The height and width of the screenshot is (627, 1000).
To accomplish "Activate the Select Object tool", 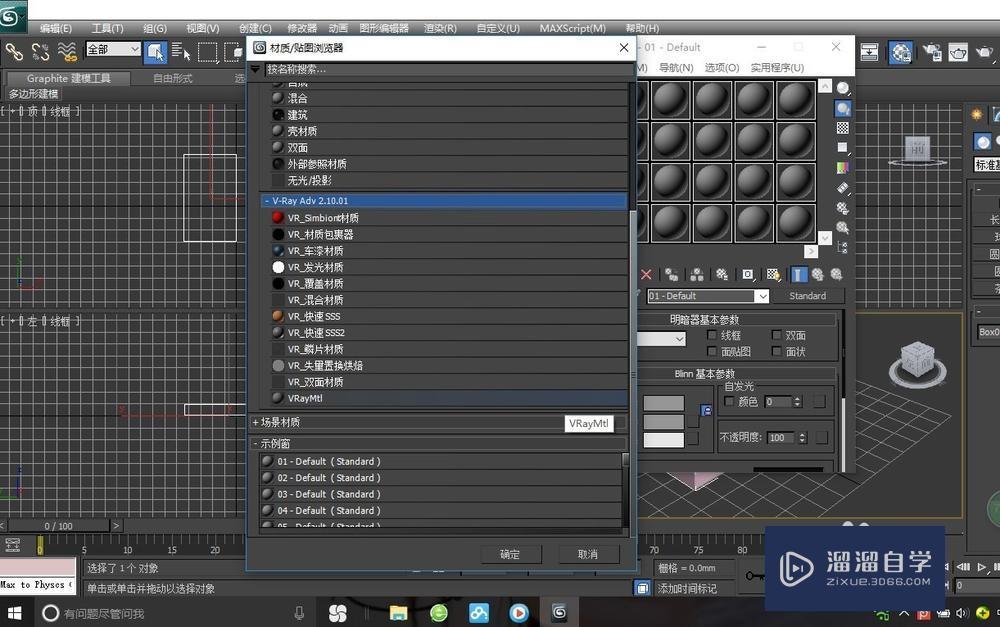I will [158, 52].
